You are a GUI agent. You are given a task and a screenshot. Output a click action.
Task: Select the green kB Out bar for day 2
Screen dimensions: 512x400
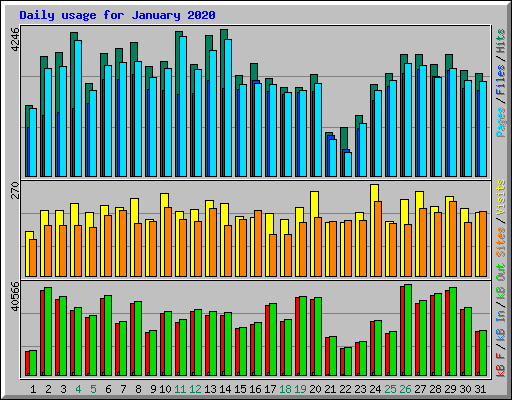[x=48, y=331]
